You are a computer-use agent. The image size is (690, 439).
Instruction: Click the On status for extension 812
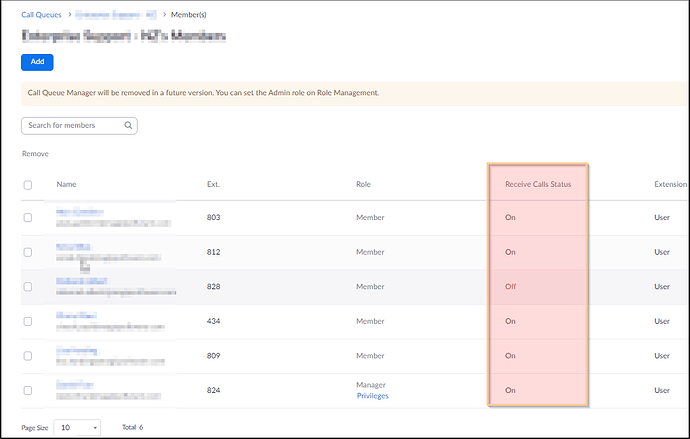[510, 252]
